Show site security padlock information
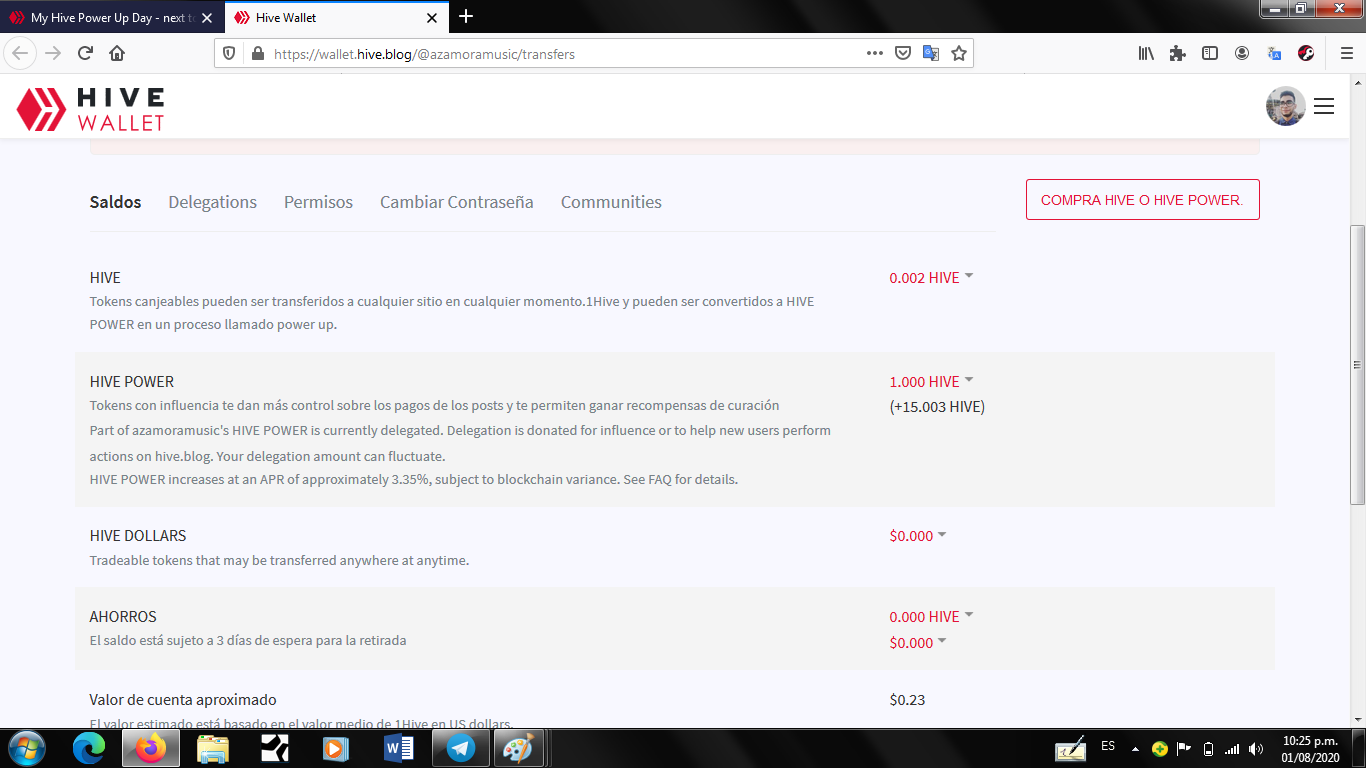 click(256, 54)
